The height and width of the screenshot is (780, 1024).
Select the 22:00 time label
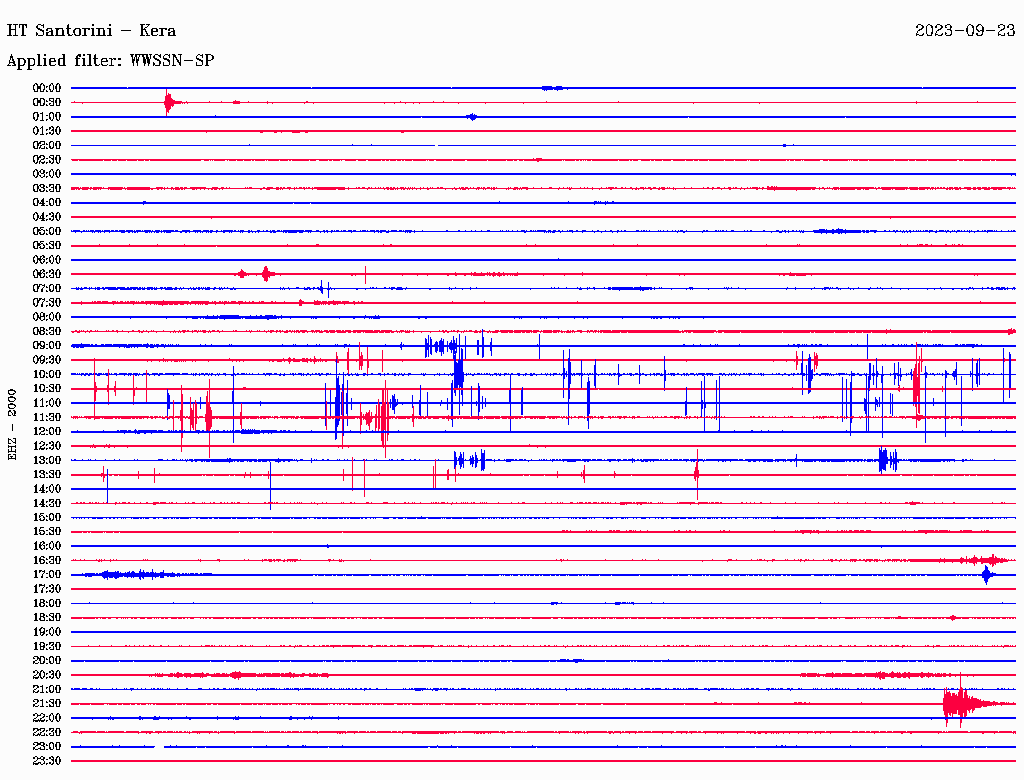pos(47,718)
